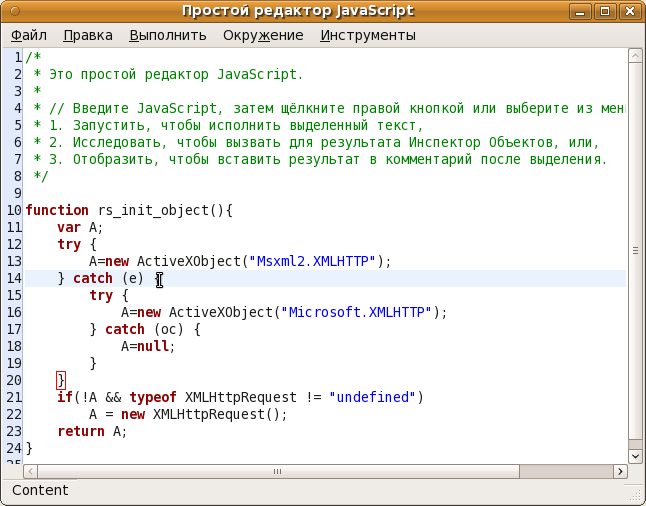Click the horizontal scrollbar right arrow
Image resolution: width=646 pixels, height=506 pixels.
(x=619, y=470)
